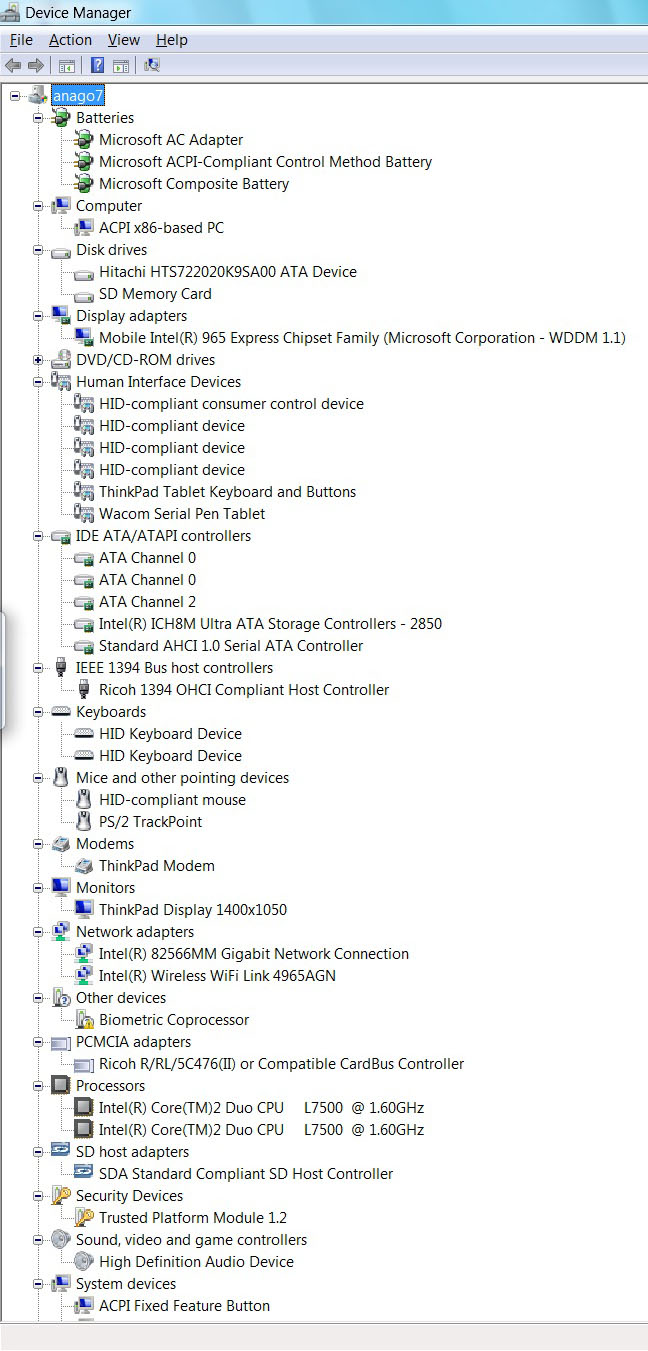The height and width of the screenshot is (1351, 648).
Task: Select Microsoft ACPI-Compliant Control Method Battery
Action: 265,162
